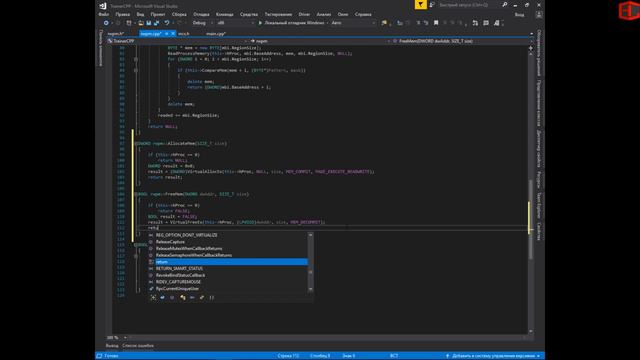Open the Окно menu
The height and width of the screenshot is (360, 640).
tap(343, 14)
